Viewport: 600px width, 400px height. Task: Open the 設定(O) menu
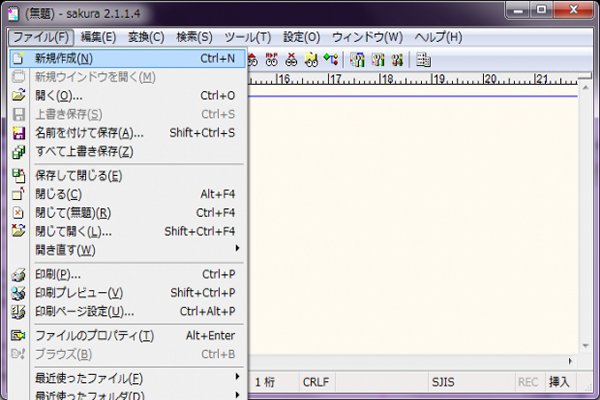299,37
